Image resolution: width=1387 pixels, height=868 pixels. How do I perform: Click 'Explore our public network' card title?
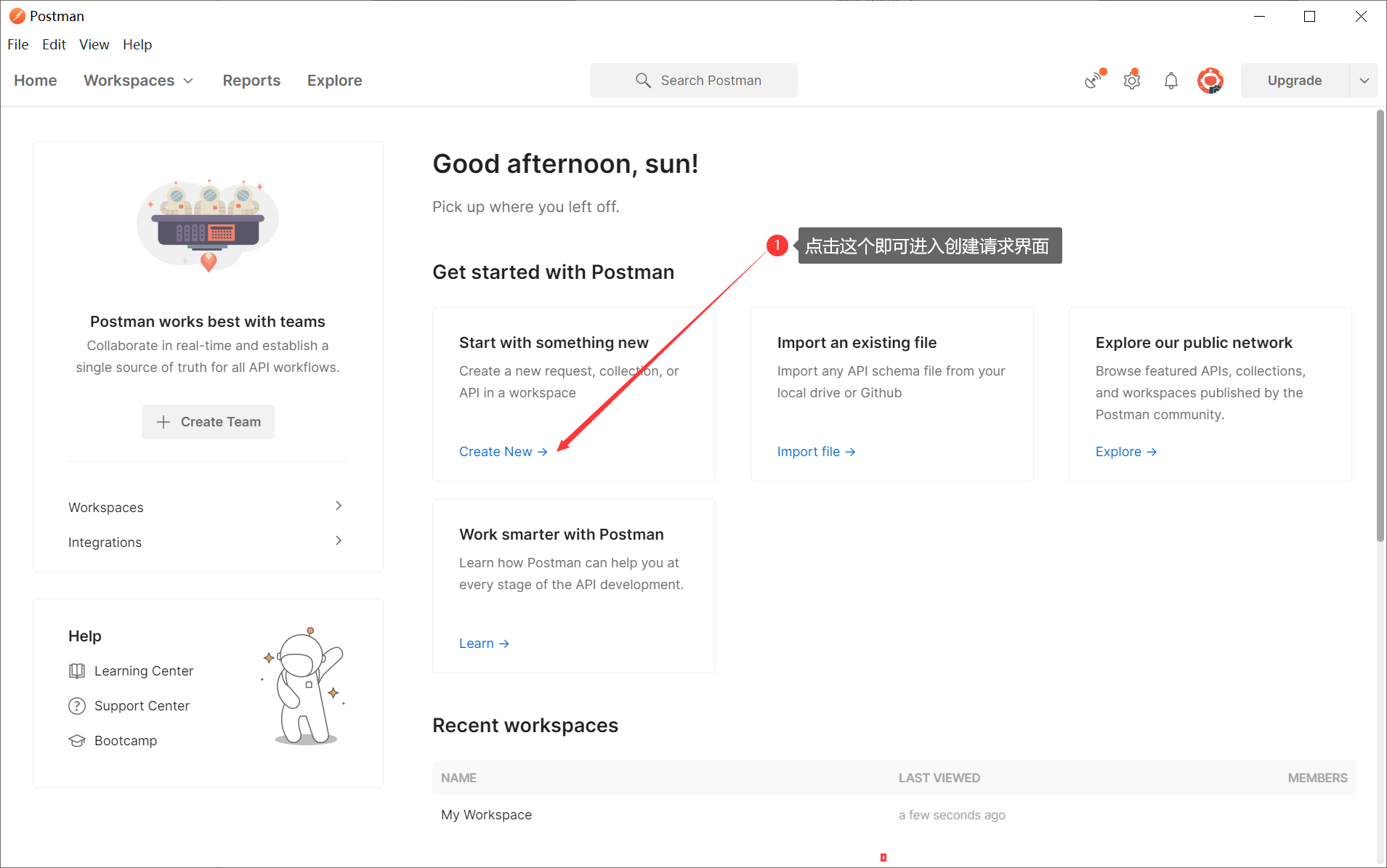pos(1194,343)
